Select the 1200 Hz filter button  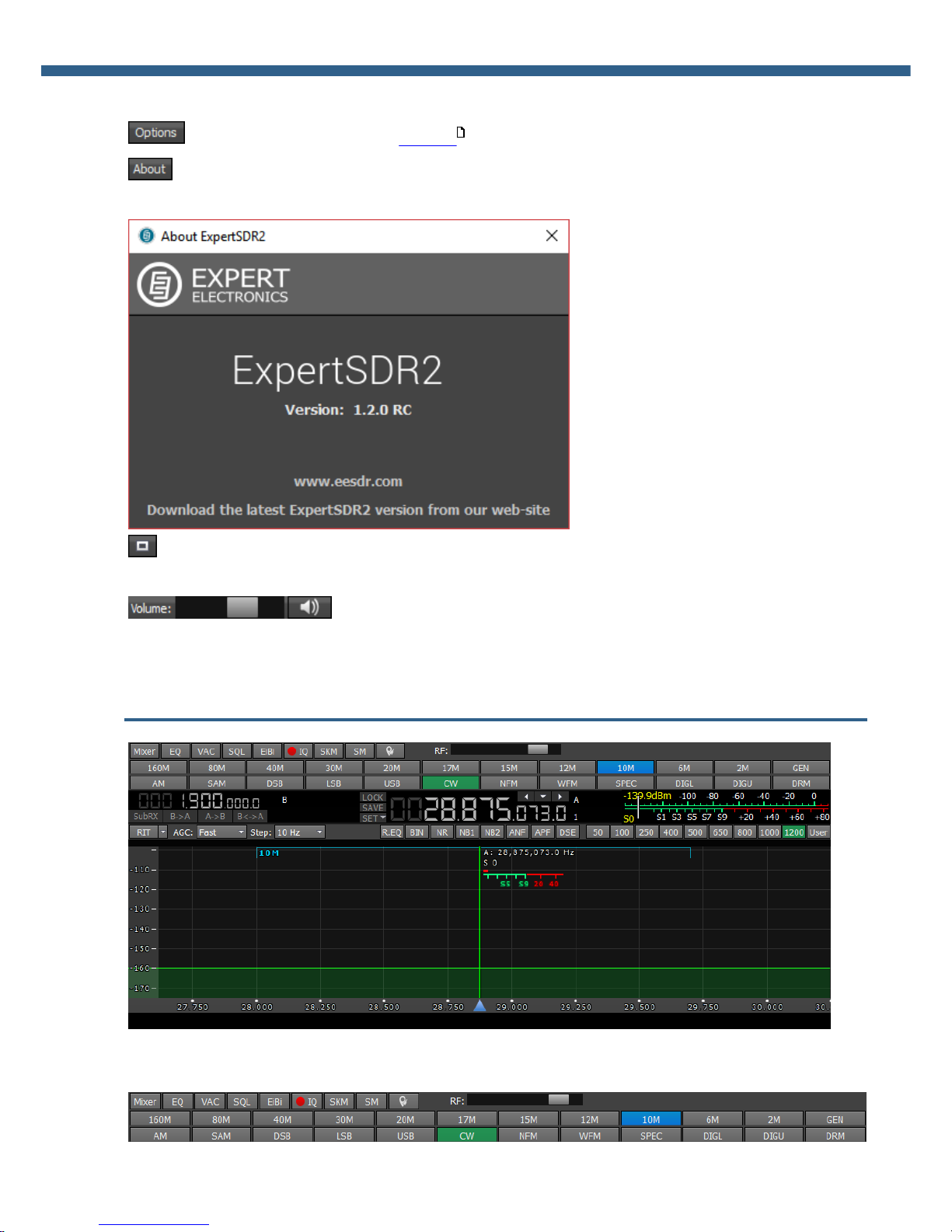(x=794, y=832)
